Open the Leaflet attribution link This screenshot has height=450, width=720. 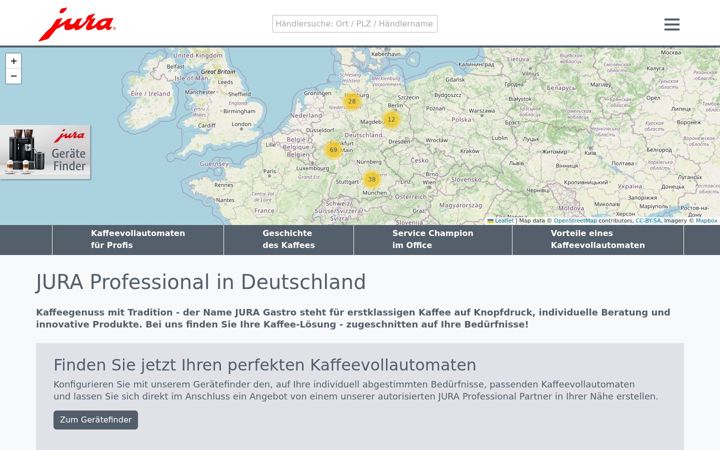pyautogui.click(x=501, y=221)
